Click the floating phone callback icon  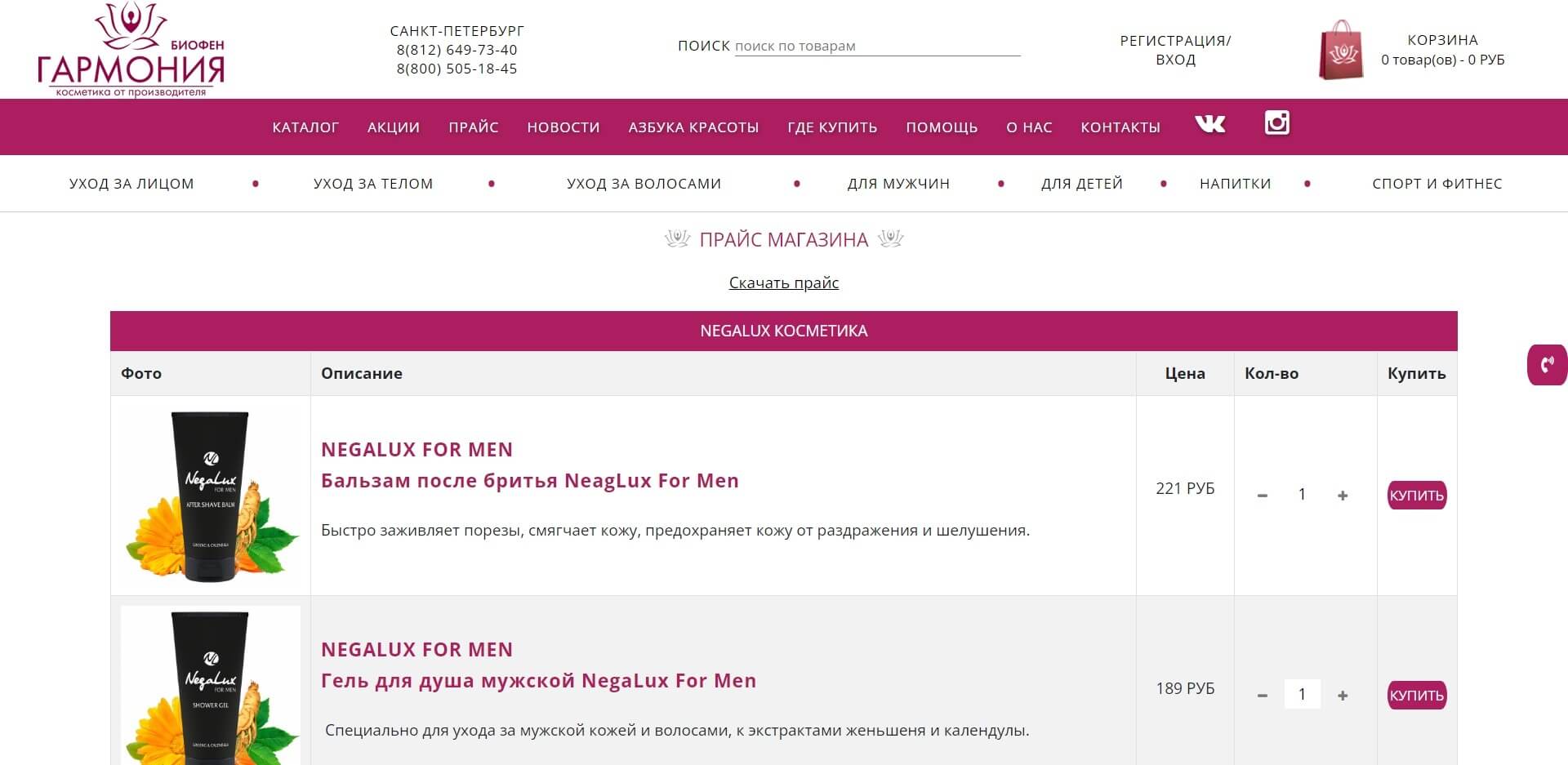(1547, 364)
